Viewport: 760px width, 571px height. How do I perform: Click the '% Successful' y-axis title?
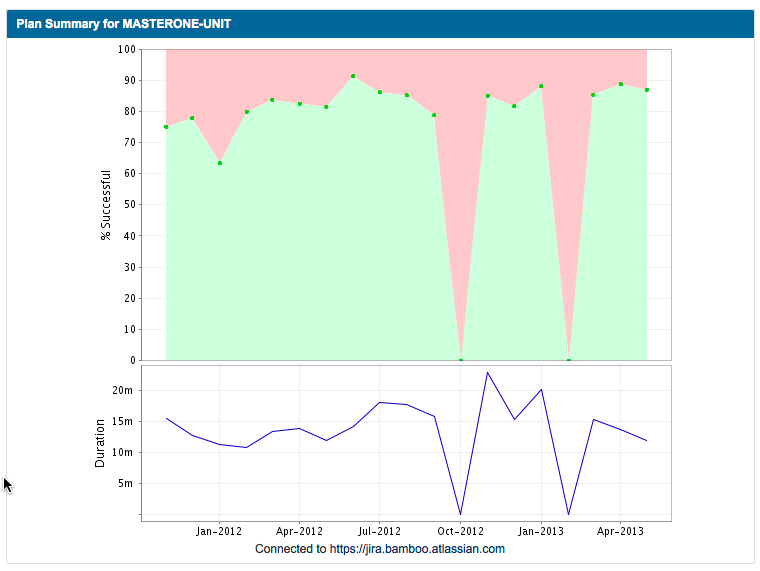(106, 204)
